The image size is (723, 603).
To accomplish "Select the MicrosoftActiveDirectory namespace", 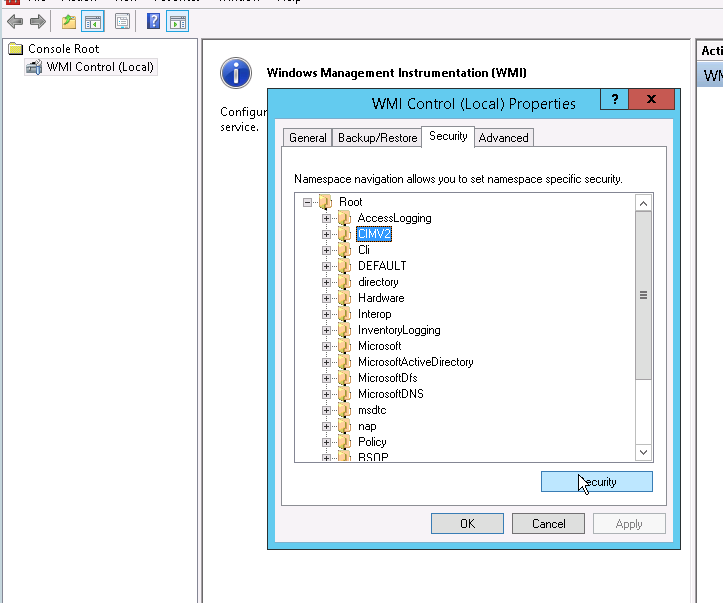I will [x=415, y=362].
